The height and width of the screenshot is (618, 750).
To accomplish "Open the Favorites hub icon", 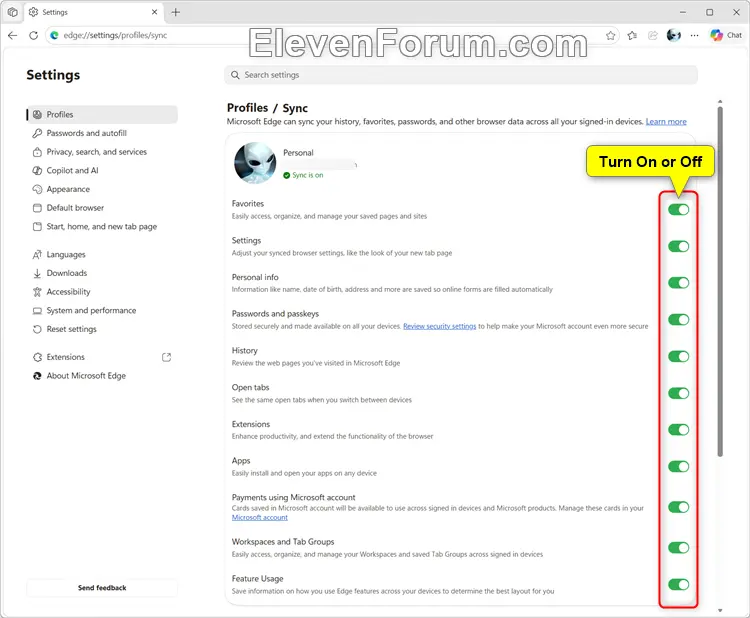I will [632, 35].
